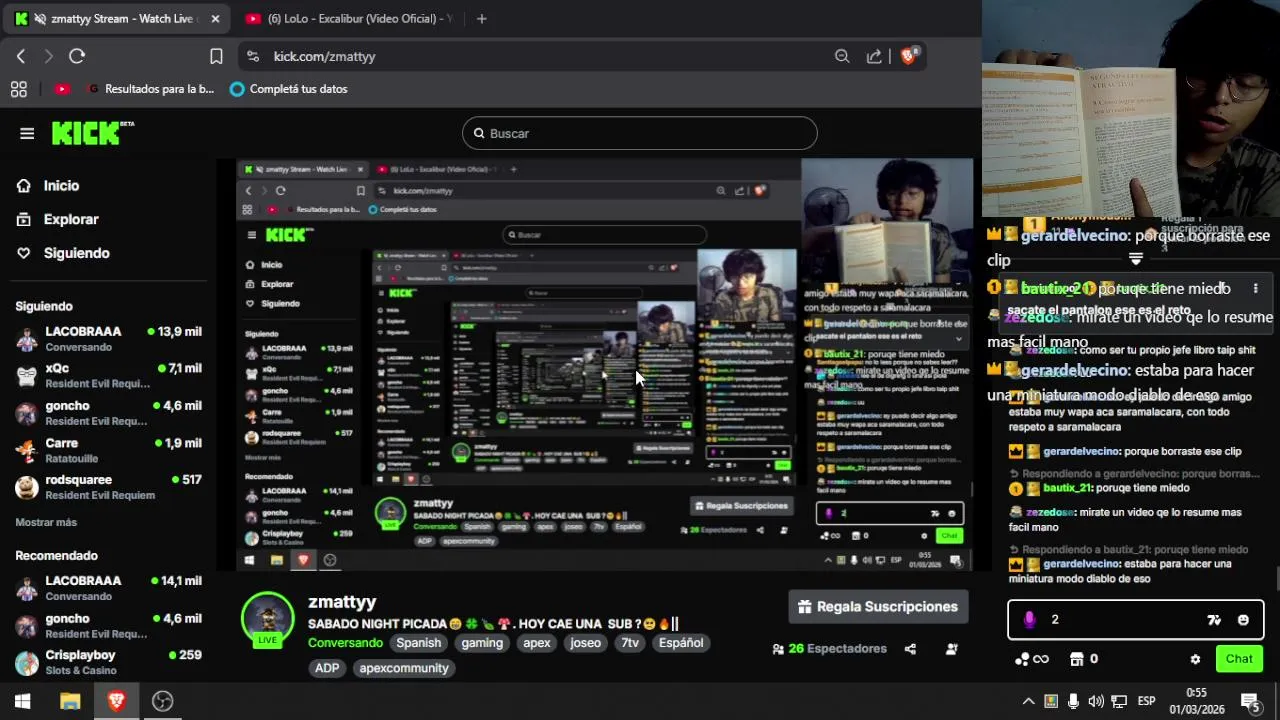1280x720 pixels.
Task: Open Carre channel in Siguiendo list
Action: click(108, 450)
